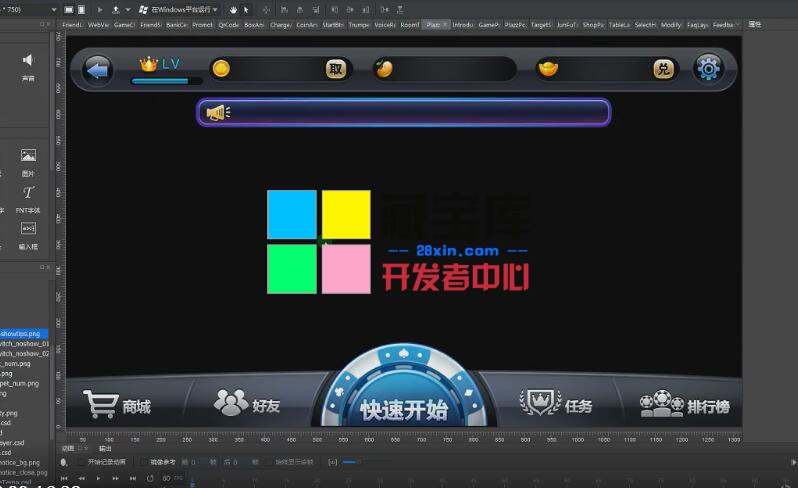Jump to first frame in timeline
Viewport: 798px width, 488px height.
[64, 478]
